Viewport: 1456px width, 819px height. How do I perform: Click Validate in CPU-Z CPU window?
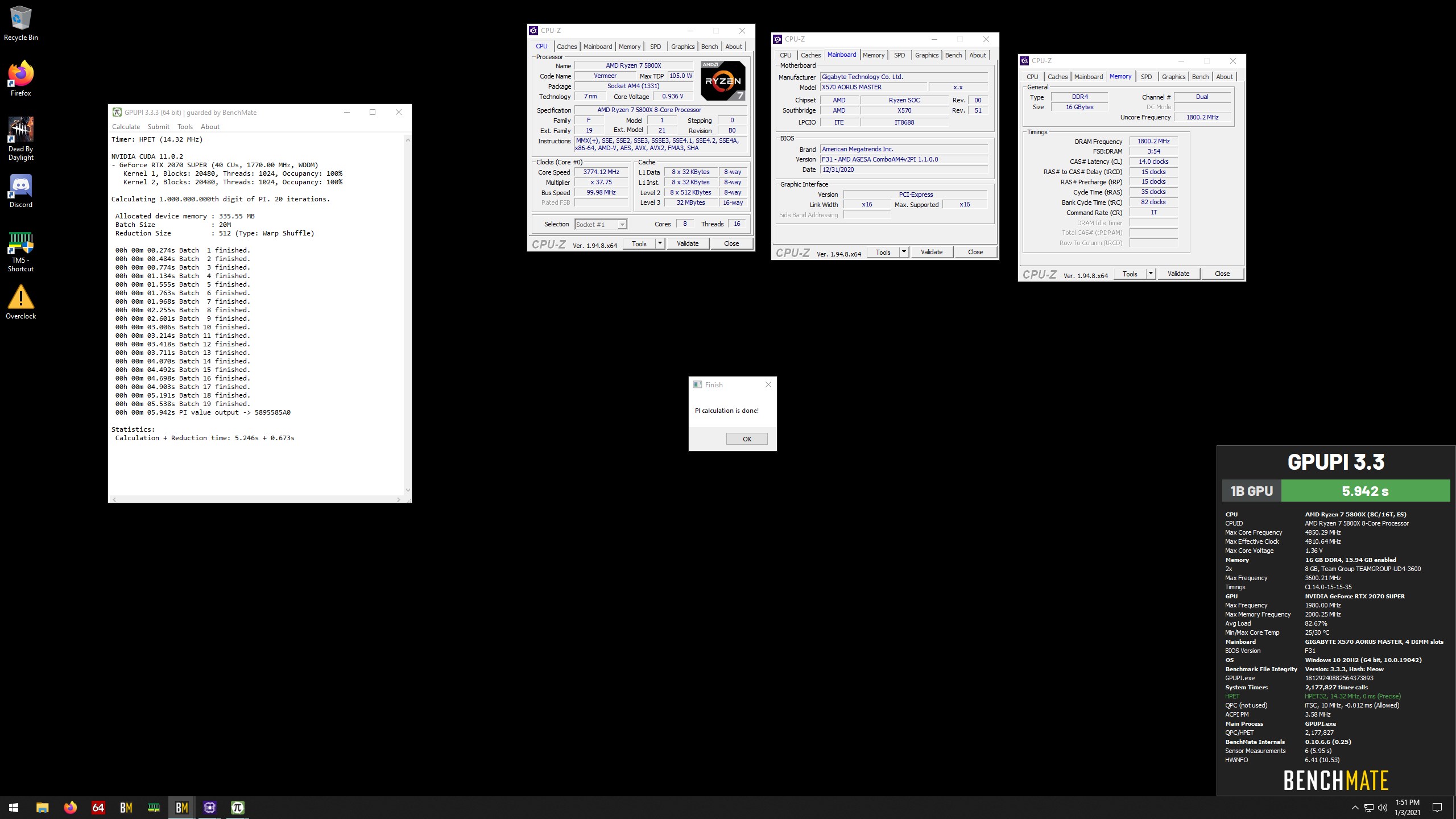pyautogui.click(x=688, y=243)
